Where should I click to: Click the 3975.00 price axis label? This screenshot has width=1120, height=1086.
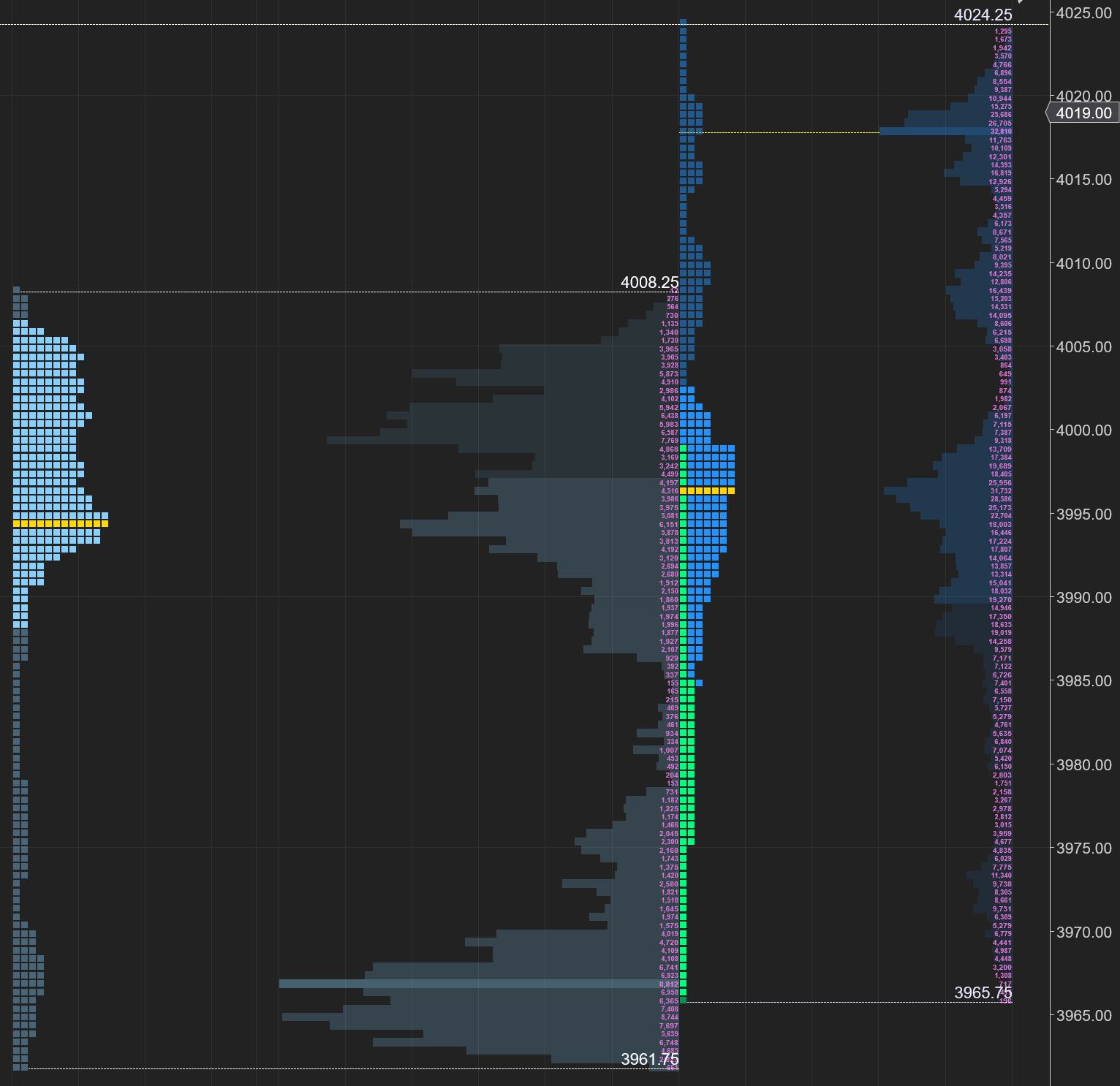pos(1083,848)
